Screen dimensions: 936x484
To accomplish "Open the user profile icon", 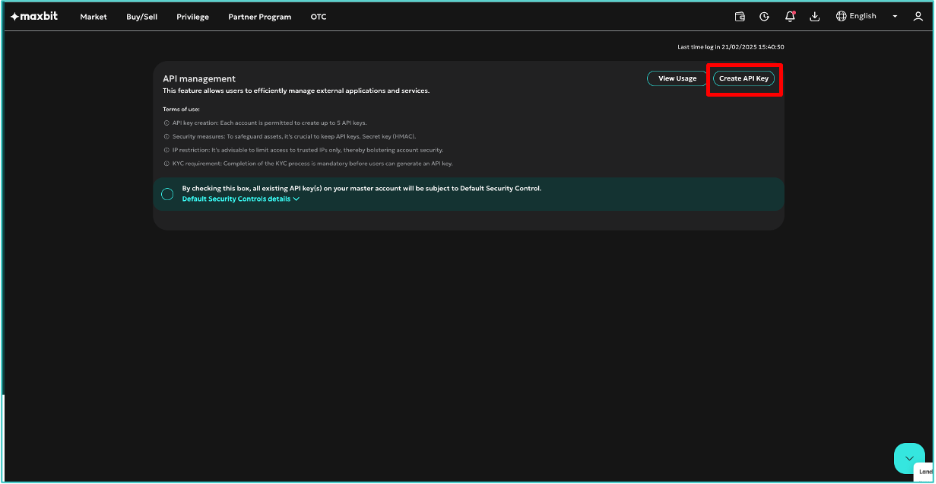I will click(x=918, y=17).
